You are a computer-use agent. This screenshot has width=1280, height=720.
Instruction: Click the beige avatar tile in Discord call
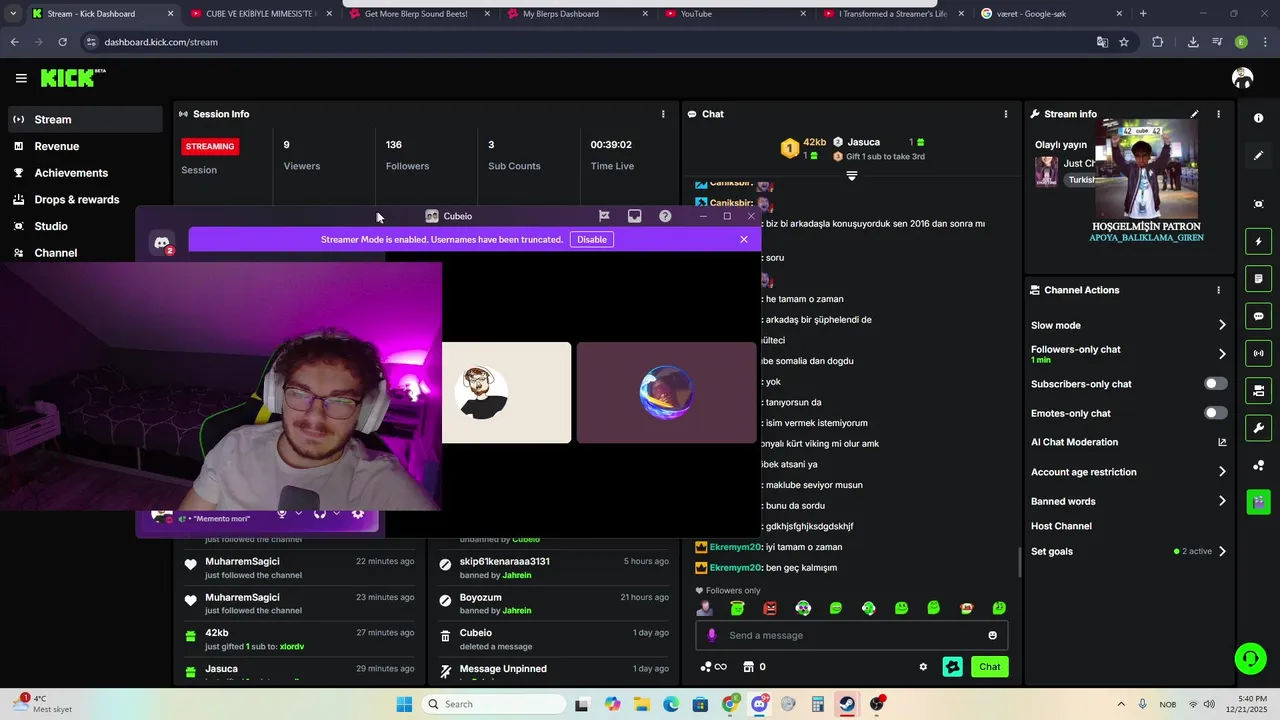click(507, 392)
